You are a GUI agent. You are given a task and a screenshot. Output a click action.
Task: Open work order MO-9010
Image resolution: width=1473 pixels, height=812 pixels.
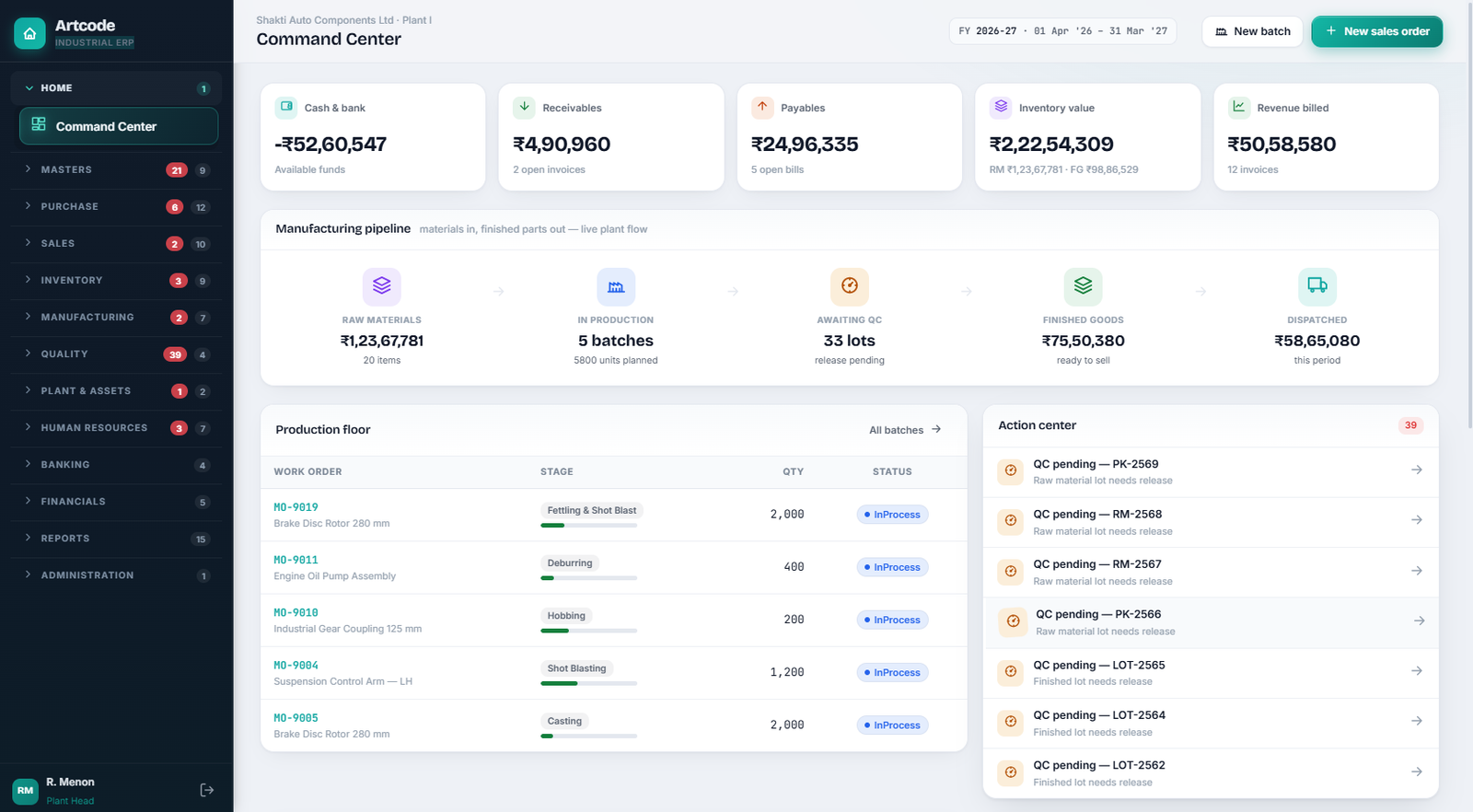(296, 613)
